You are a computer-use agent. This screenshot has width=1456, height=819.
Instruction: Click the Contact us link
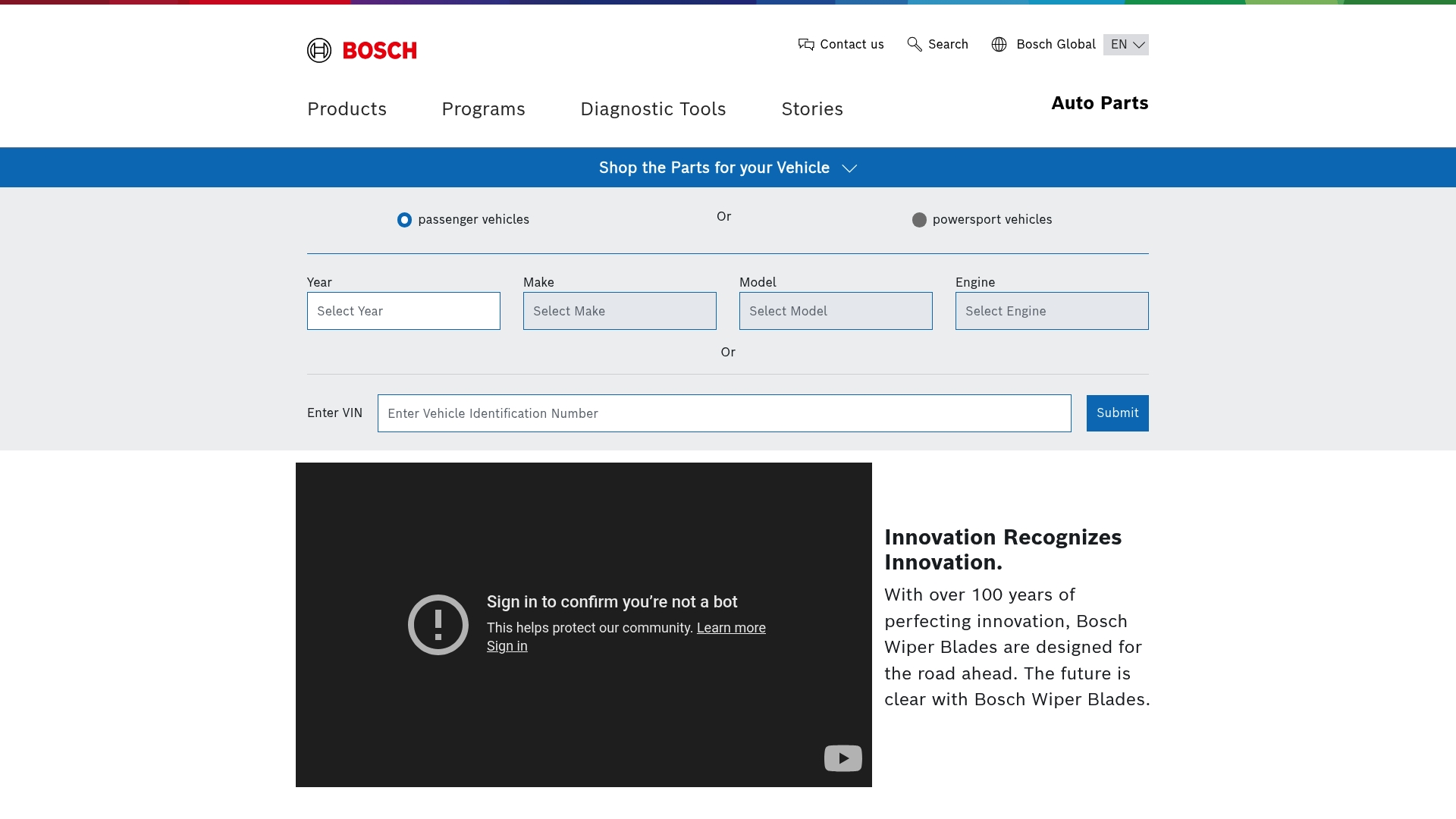pos(852,45)
